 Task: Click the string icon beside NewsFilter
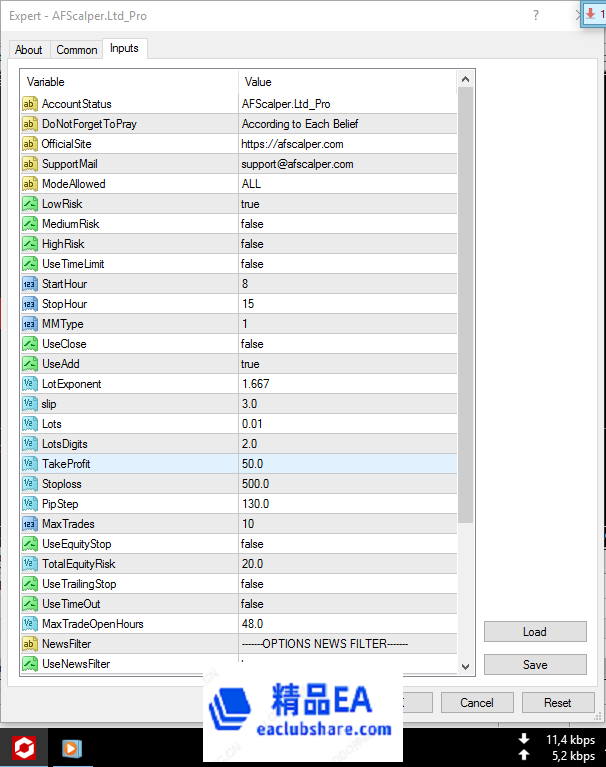pos(30,644)
